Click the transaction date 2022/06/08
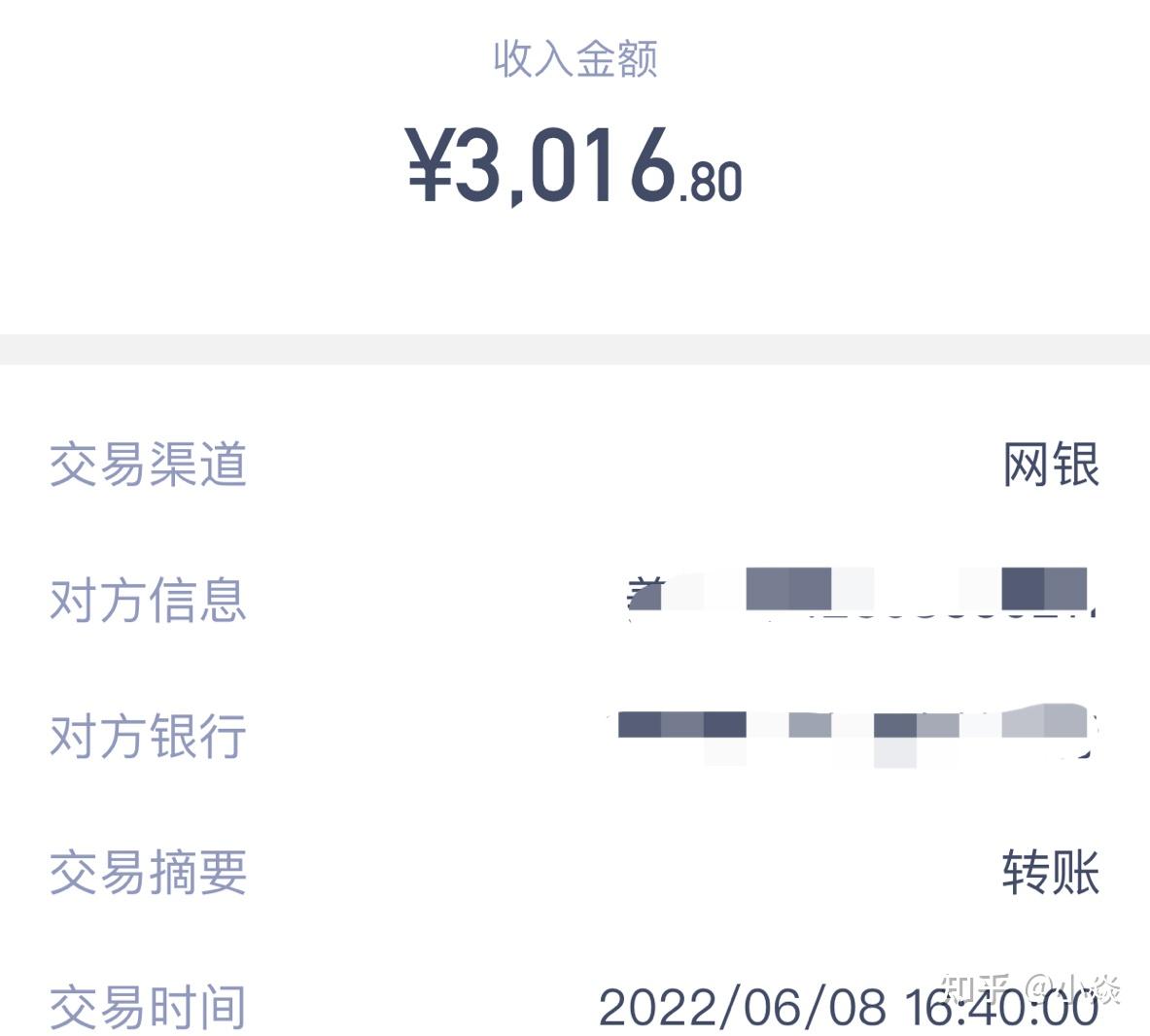The width and height of the screenshot is (1150, 1036). [x=743, y=1007]
